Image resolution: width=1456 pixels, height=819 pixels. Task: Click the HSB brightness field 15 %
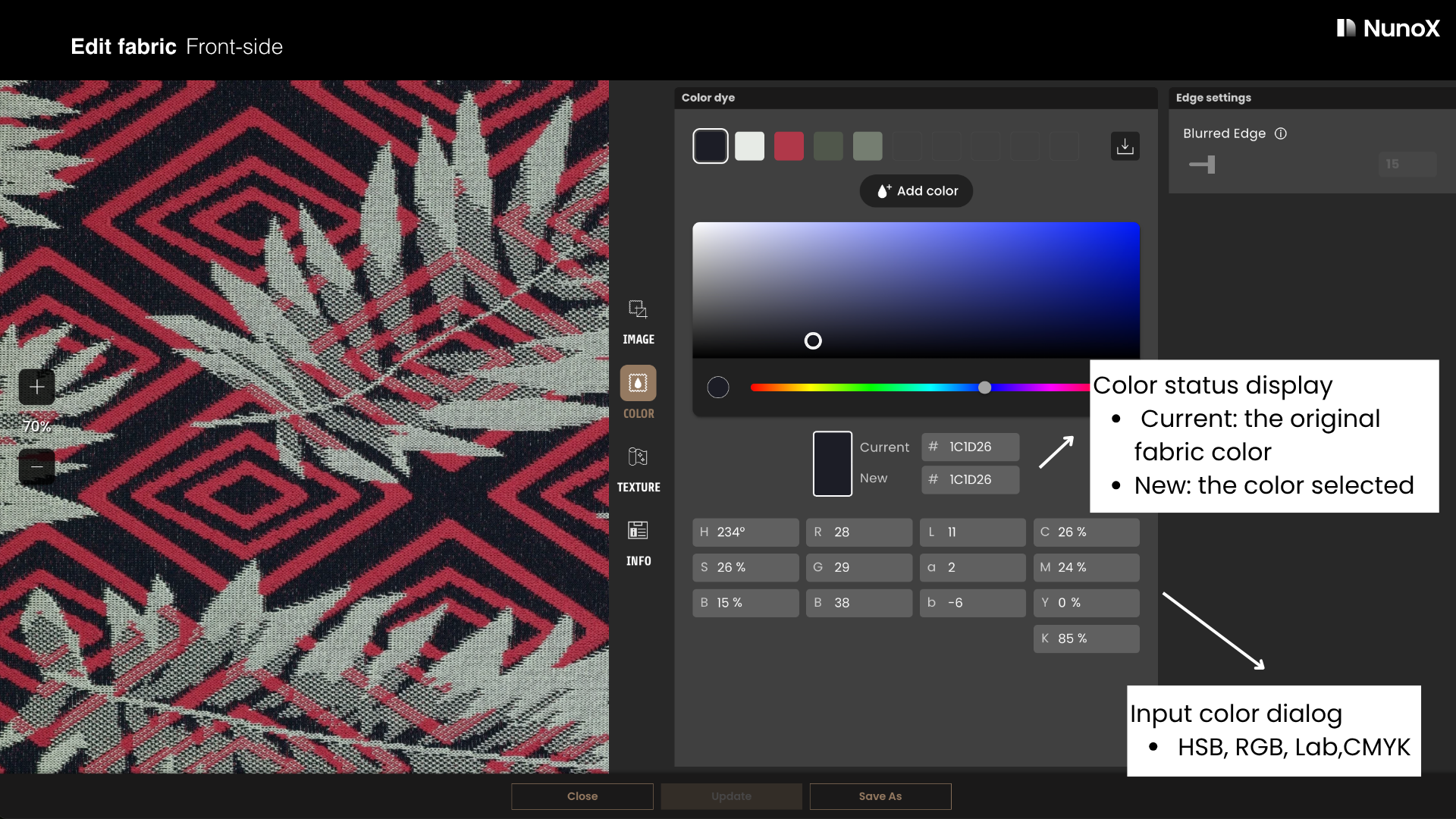(x=745, y=604)
